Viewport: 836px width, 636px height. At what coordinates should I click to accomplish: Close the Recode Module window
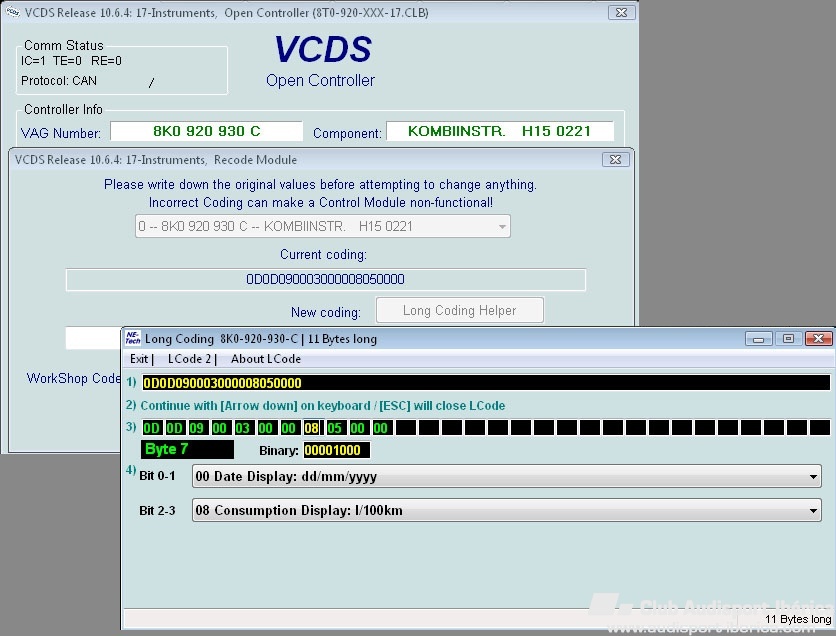point(615,159)
